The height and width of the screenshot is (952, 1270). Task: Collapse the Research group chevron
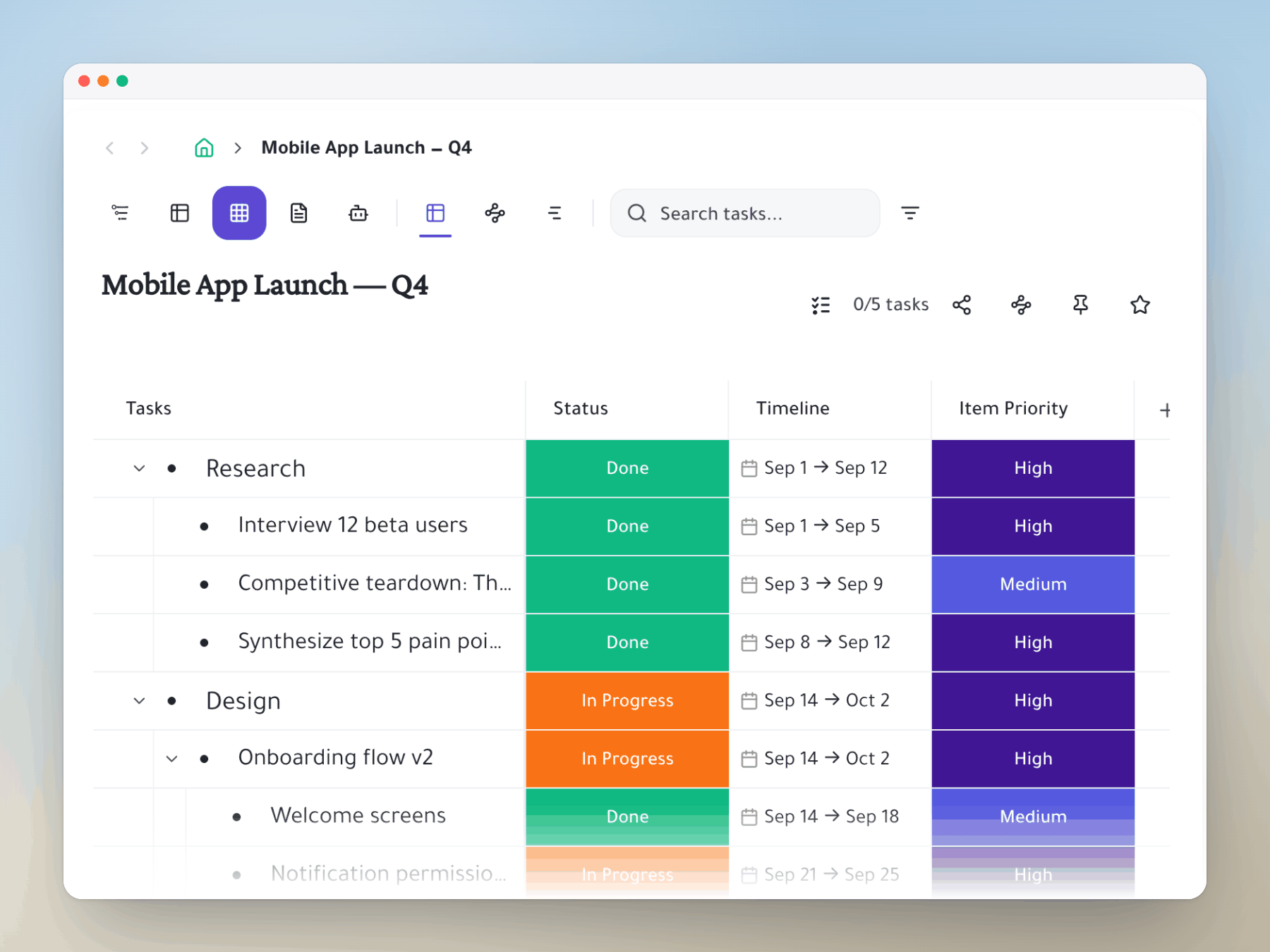tap(139, 468)
